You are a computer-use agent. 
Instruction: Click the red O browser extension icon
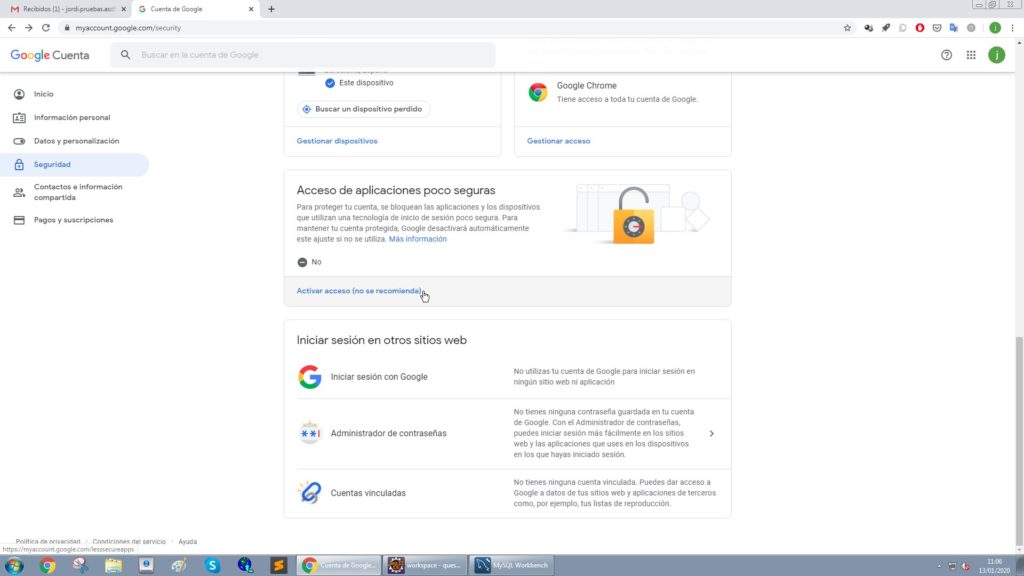pyautogui.click(x=918, y=28)
